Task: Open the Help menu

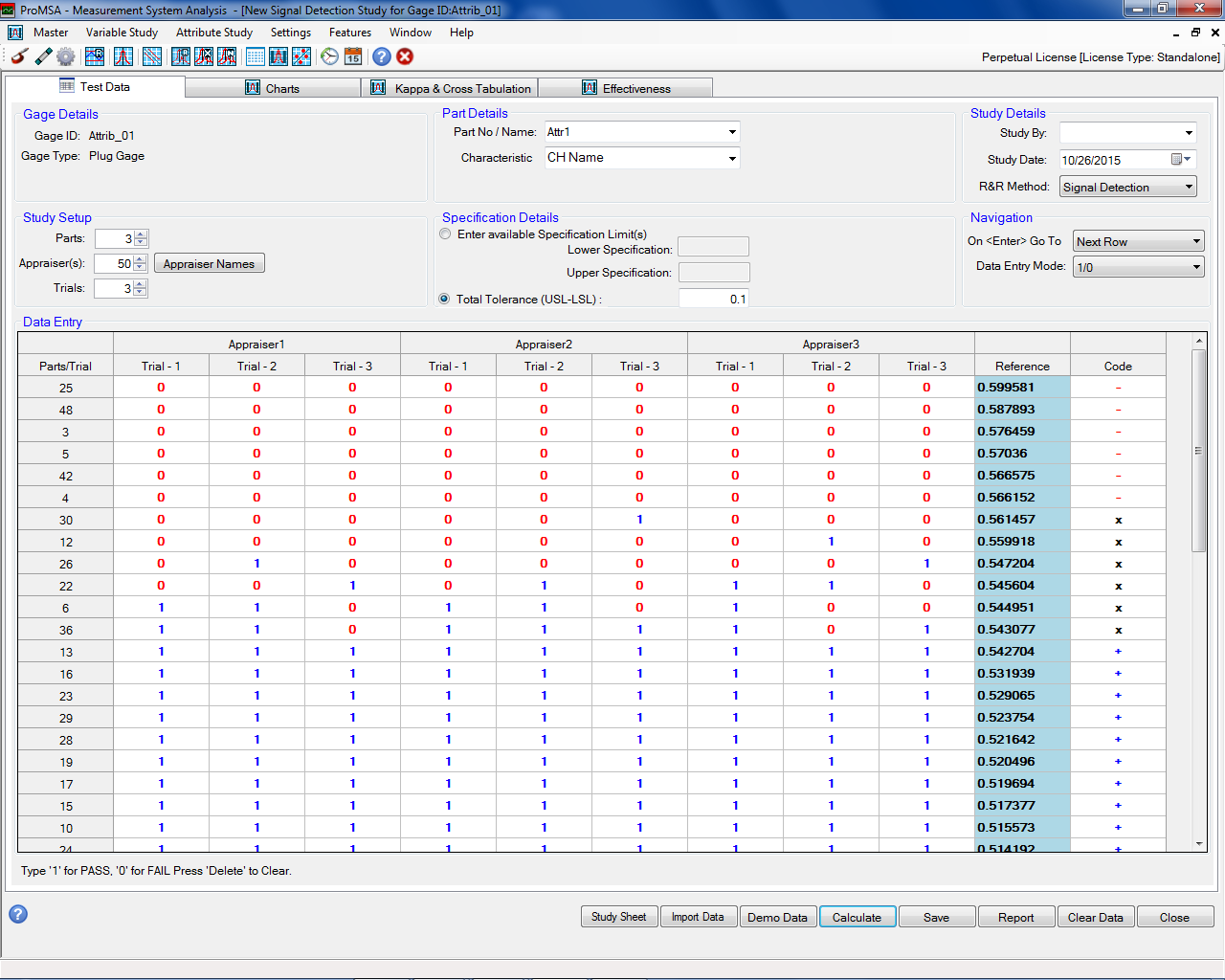Action: (x=461, y=33)
